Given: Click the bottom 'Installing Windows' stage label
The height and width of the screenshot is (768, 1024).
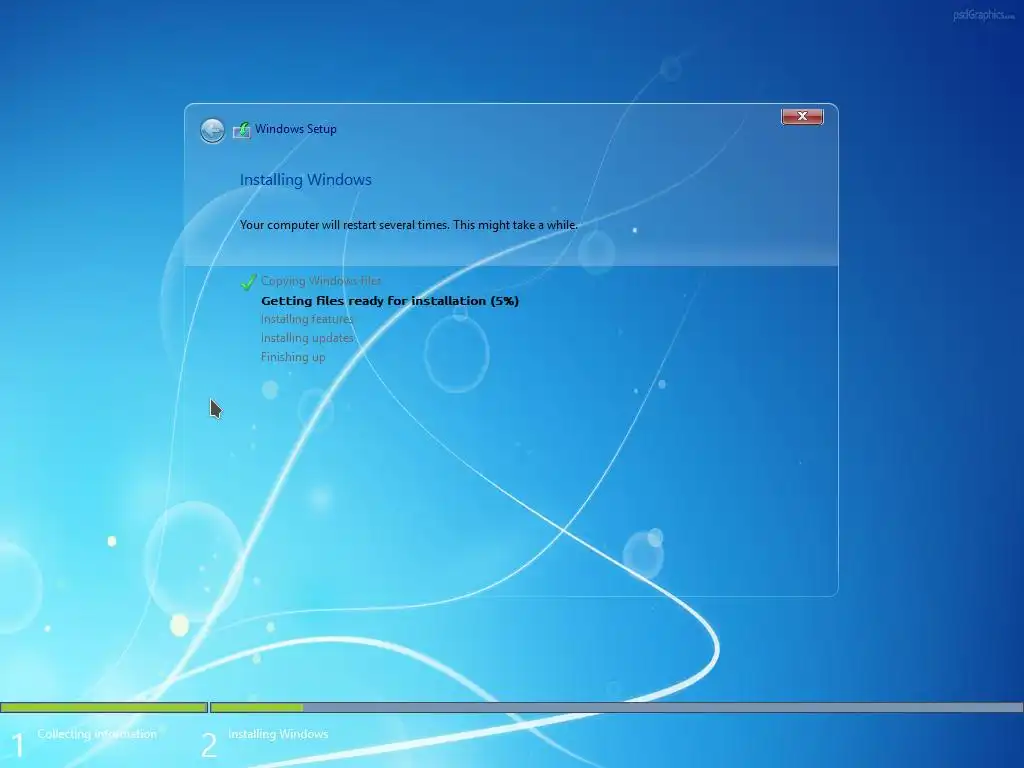Looking at the screenshot, I should (278, 734).
